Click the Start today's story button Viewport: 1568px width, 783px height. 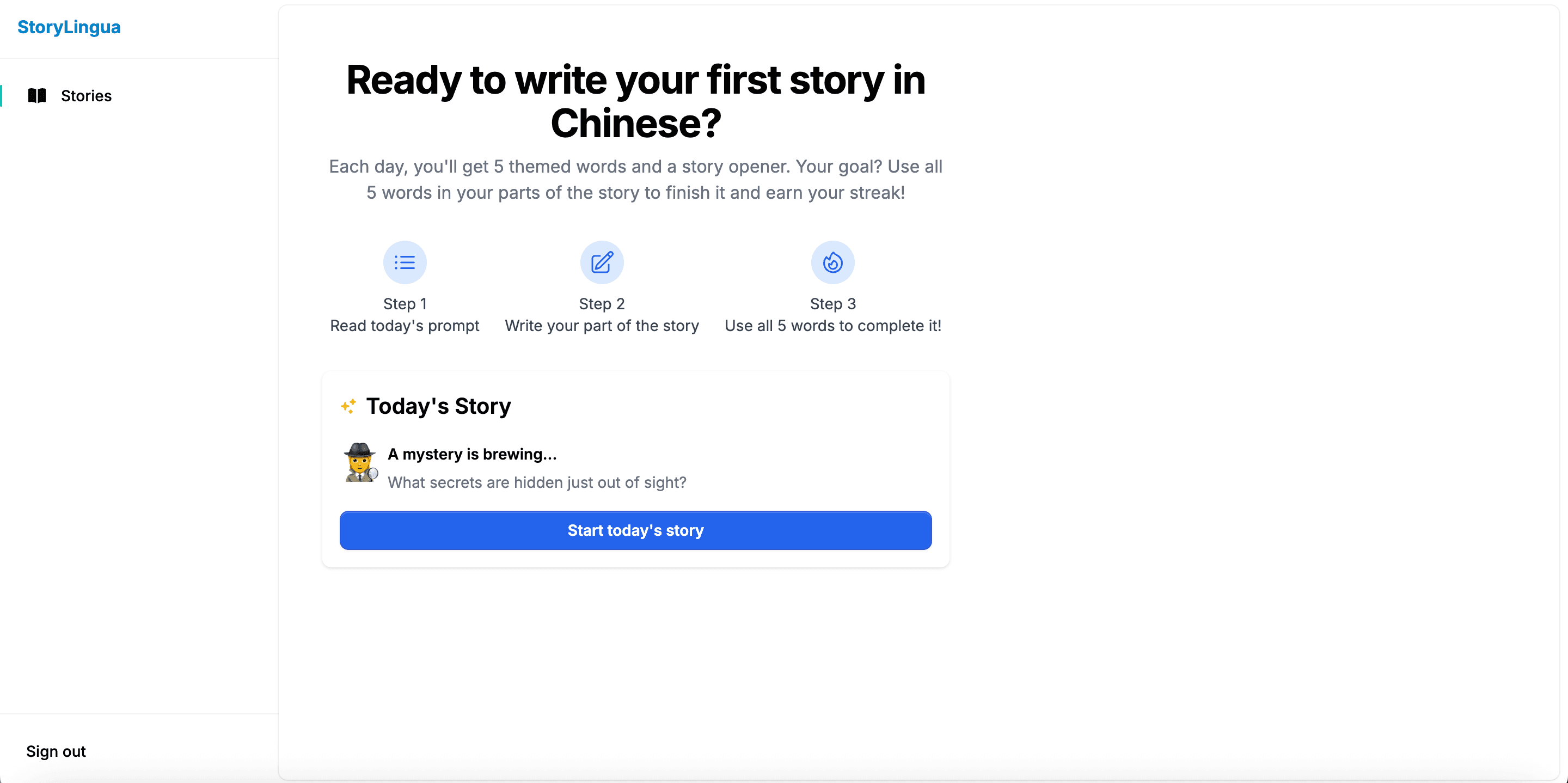point(635,530)
